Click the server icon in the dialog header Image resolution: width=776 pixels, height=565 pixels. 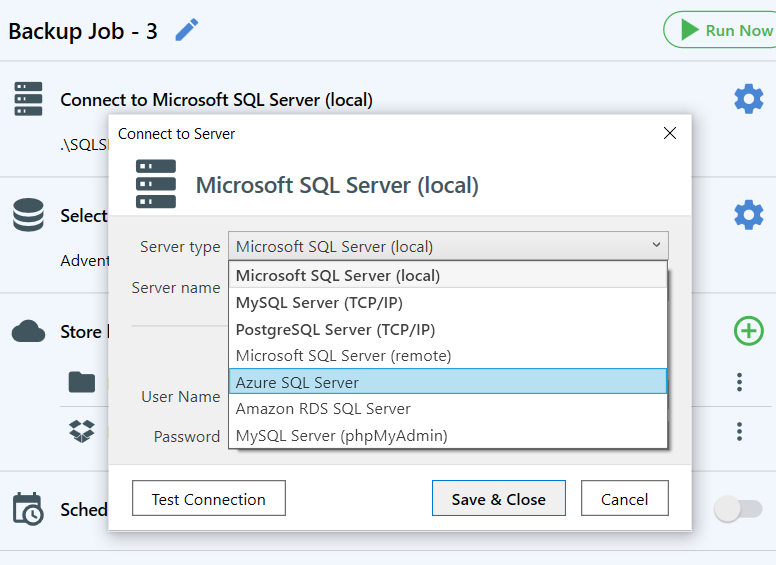pos(156,184)
